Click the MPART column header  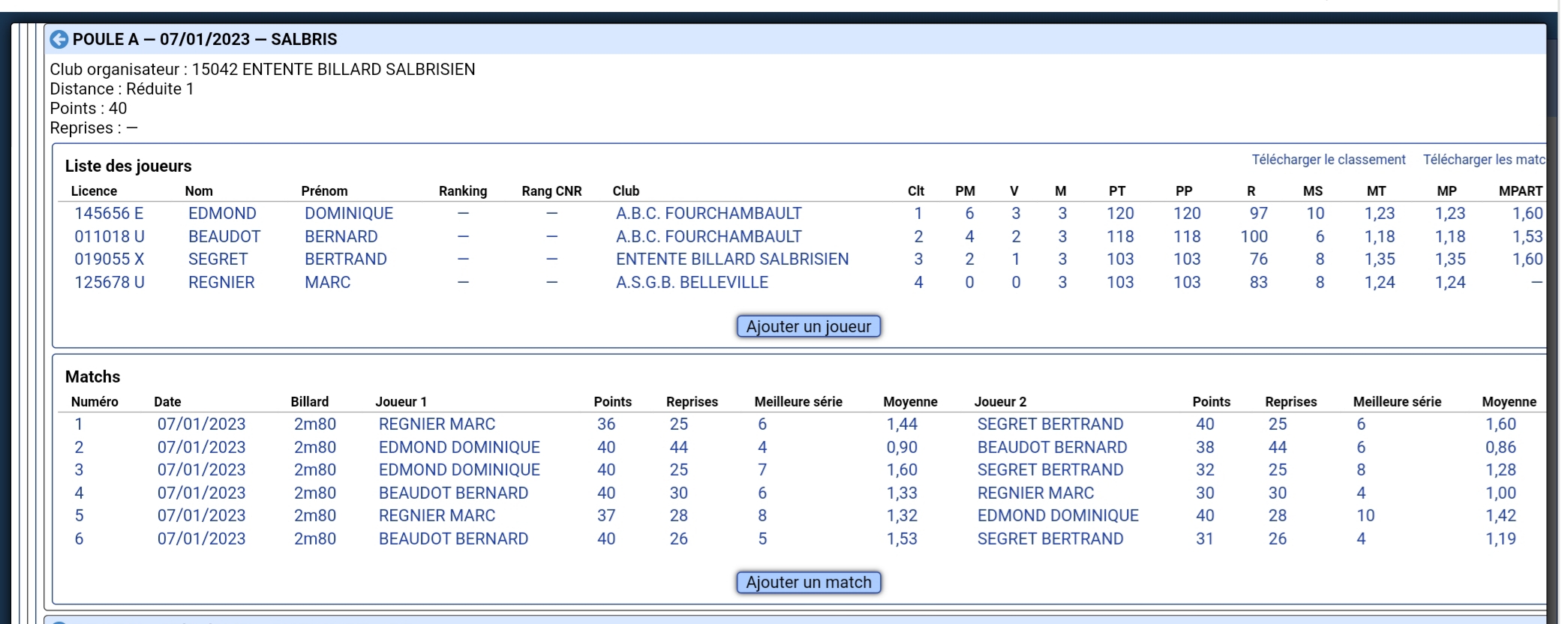point(1521,191)
